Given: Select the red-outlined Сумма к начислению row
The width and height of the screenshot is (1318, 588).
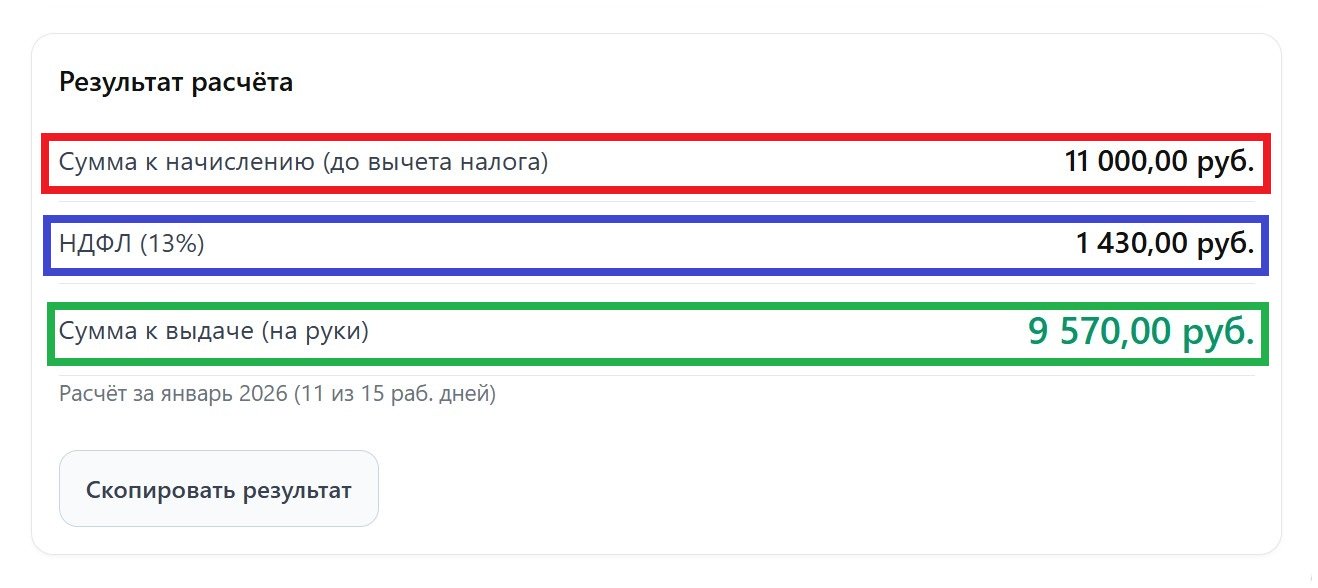Looking at the screenshot, I should 655,160.
